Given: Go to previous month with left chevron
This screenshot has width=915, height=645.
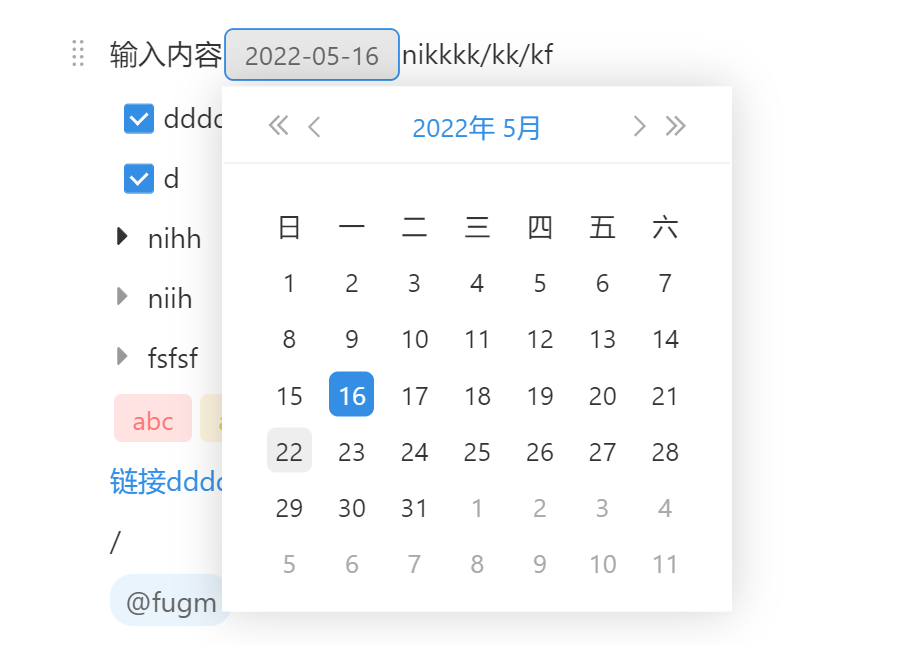Looking at the screenshot, I should (314, 126).
